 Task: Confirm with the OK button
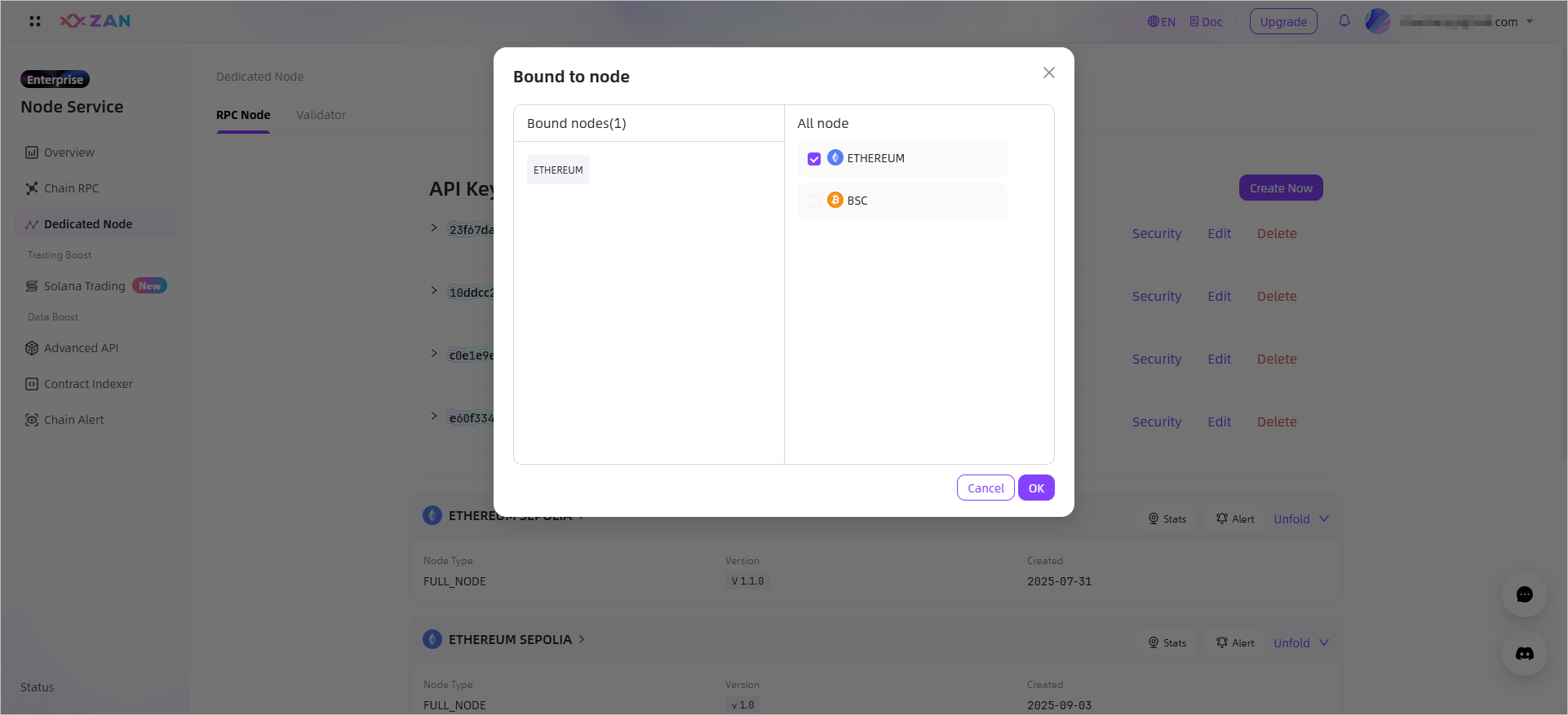point(1036,488)
